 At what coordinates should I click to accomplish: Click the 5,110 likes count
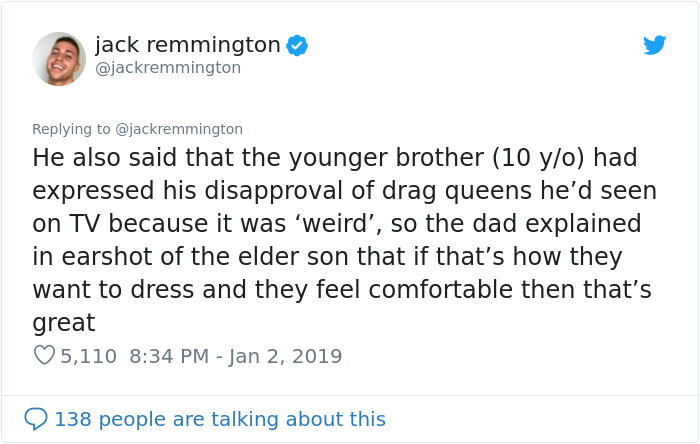(88, 356)
